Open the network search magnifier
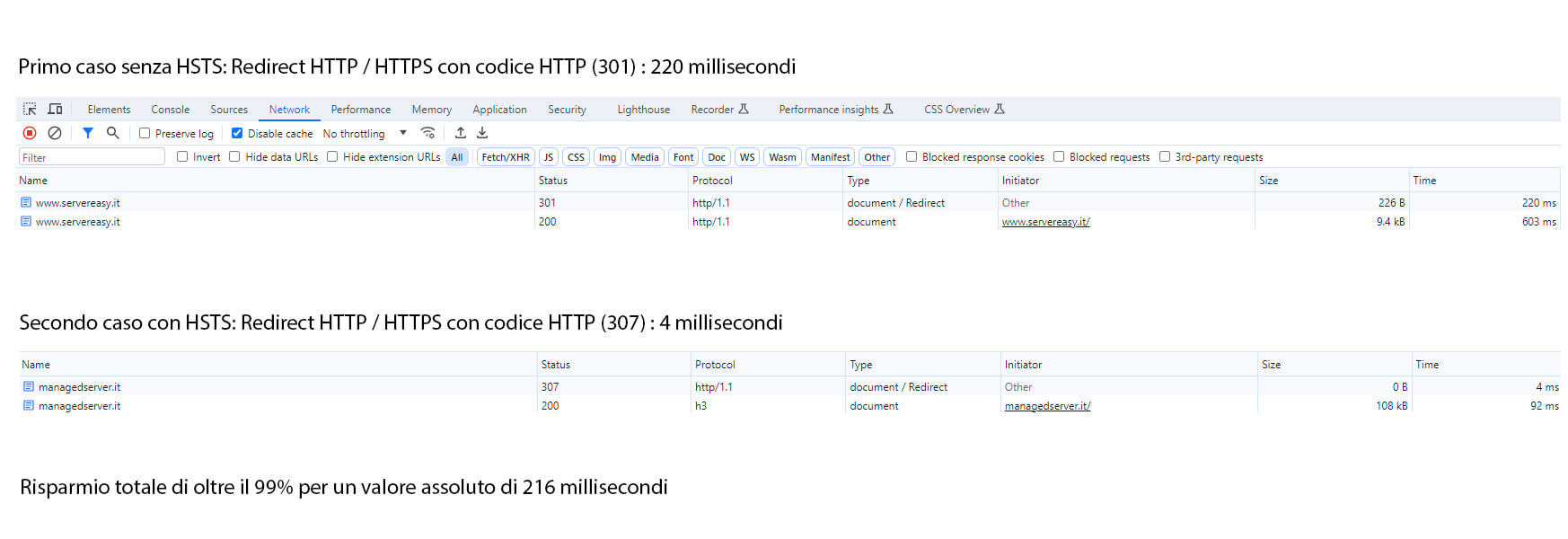The image size is (1568, 539). pos(113,133)
